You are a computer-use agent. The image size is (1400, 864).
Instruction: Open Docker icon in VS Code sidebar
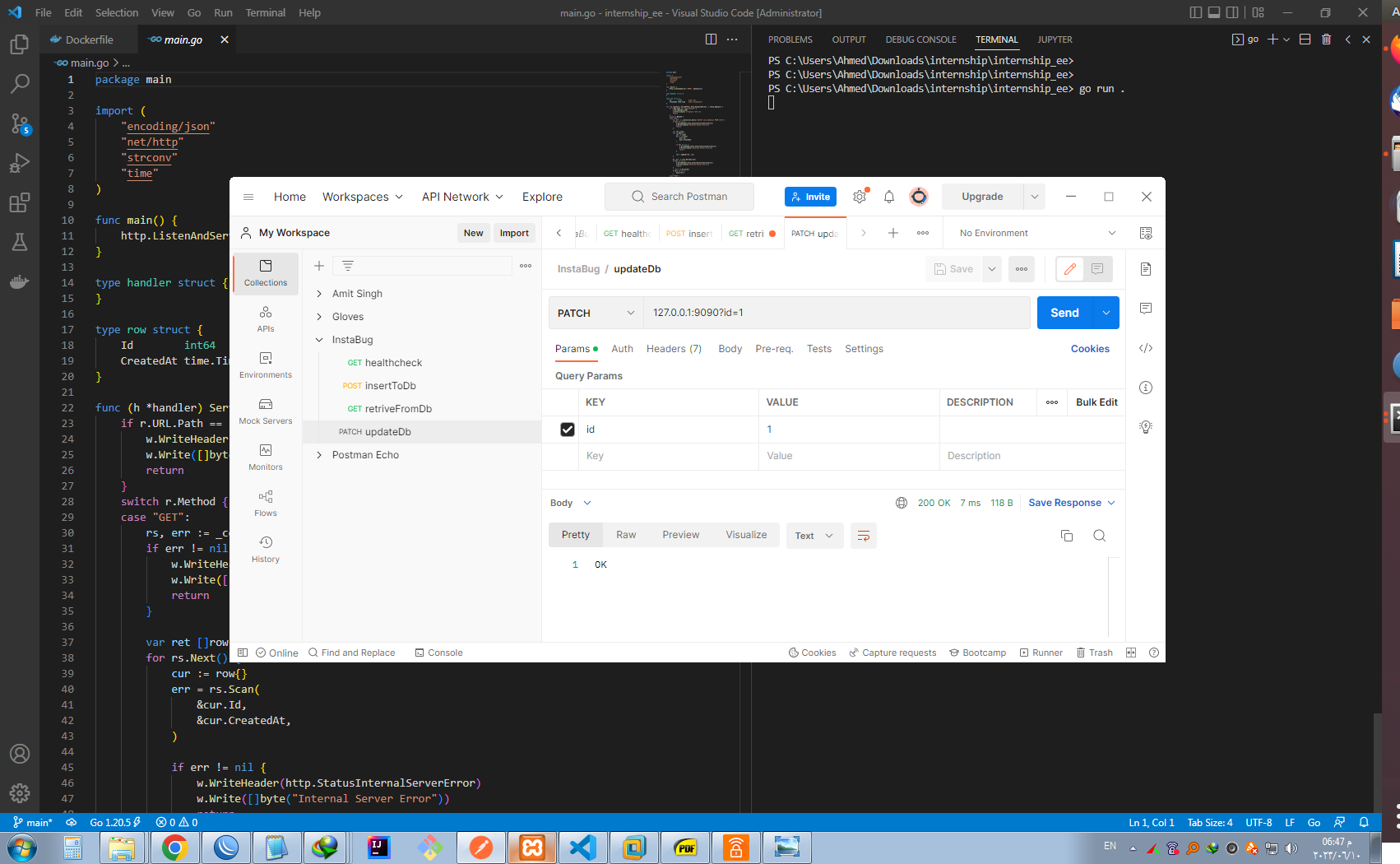pyautogui.click(x=20, y=281)
